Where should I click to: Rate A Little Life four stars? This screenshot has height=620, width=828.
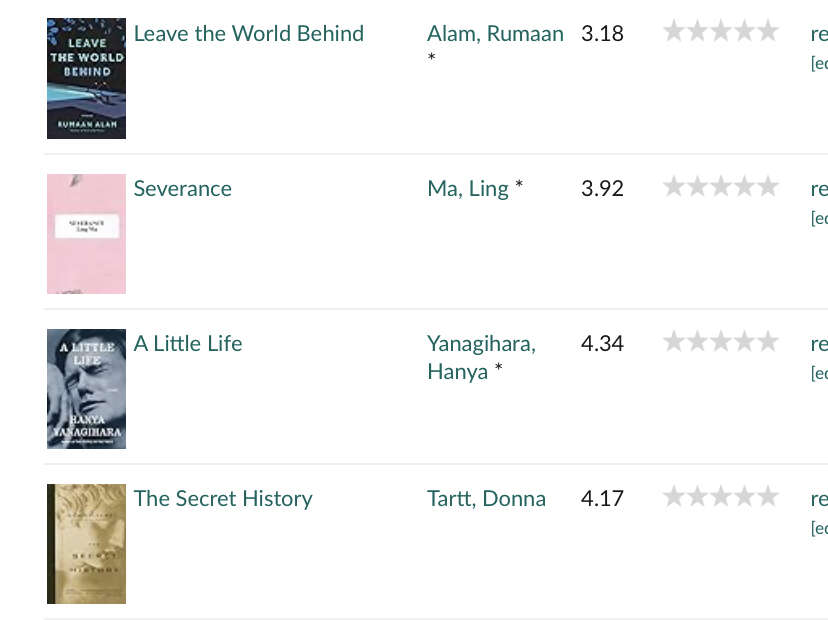click(x=745, y=341)
